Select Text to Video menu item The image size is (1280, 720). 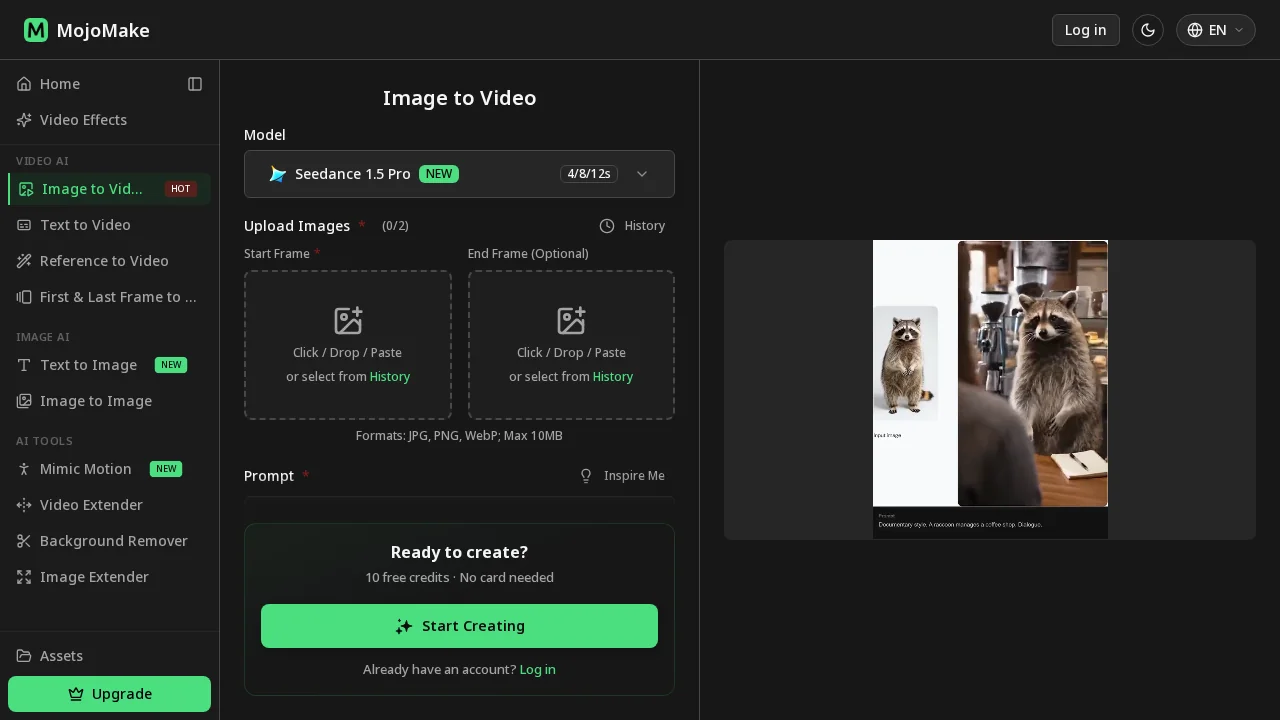[x=85, y=225]
